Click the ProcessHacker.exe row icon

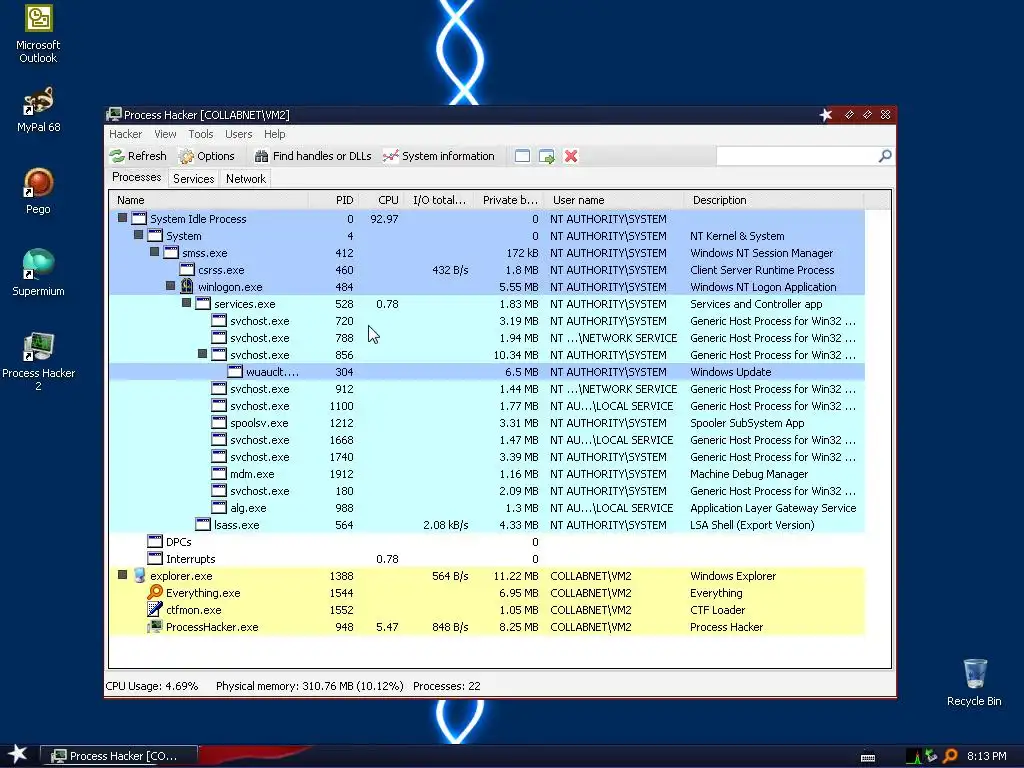pos(155,626)
